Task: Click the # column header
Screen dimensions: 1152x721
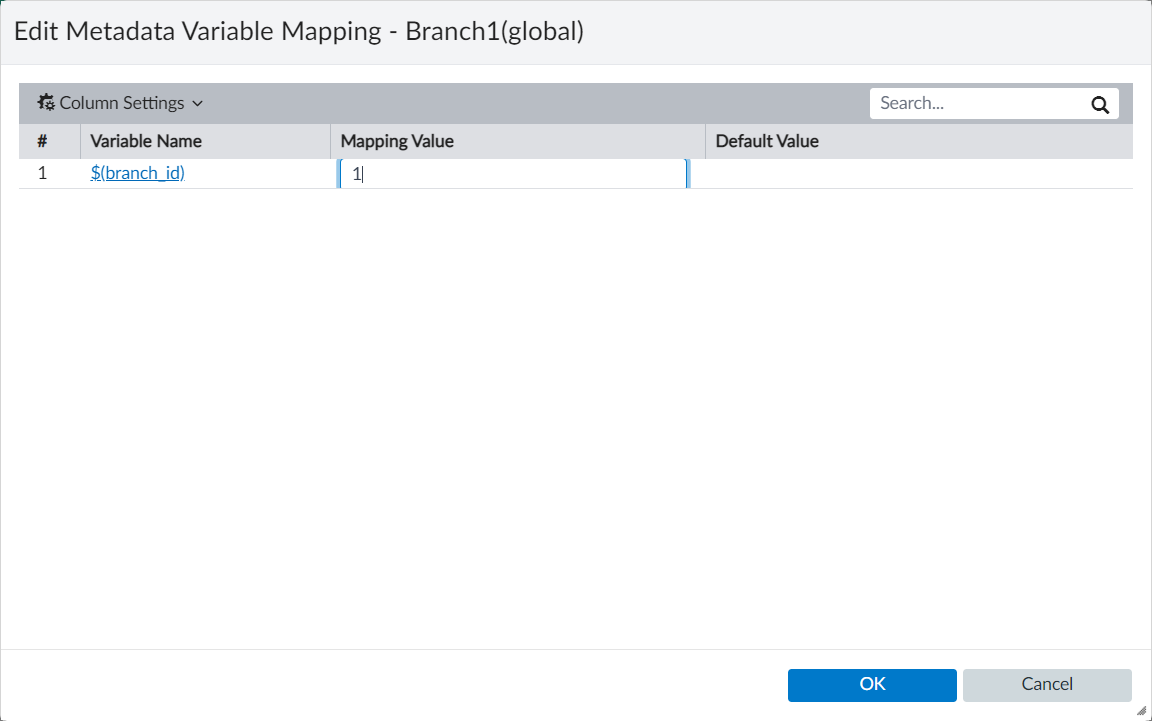Action: pos(43,141)
